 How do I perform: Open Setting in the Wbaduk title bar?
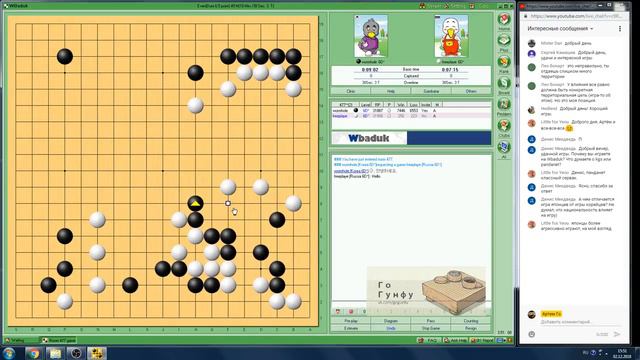(455, 6)
